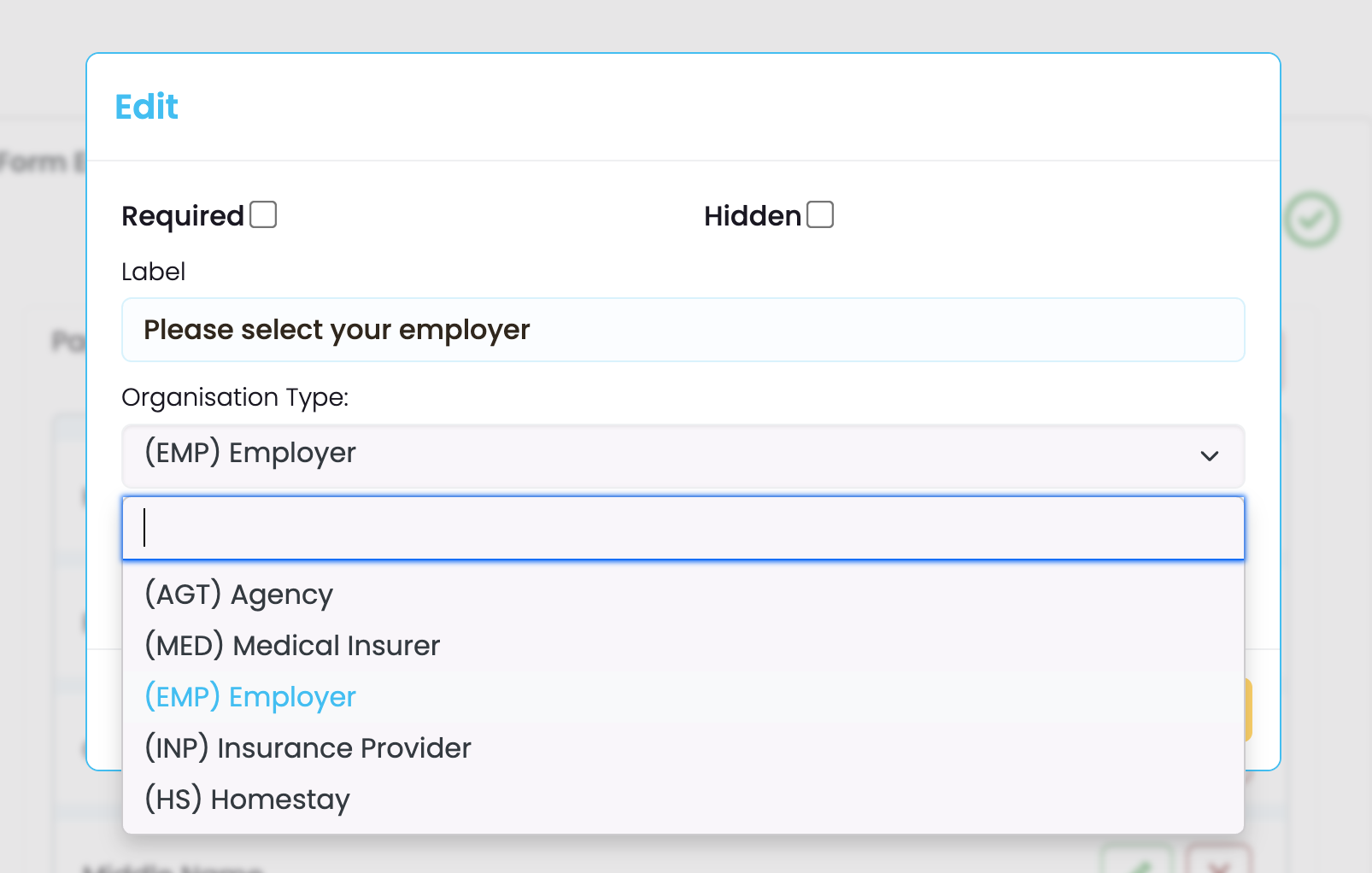The image size is (1372, 873).
Task: Click the 'Label' field caption
Action: (153, 272)
